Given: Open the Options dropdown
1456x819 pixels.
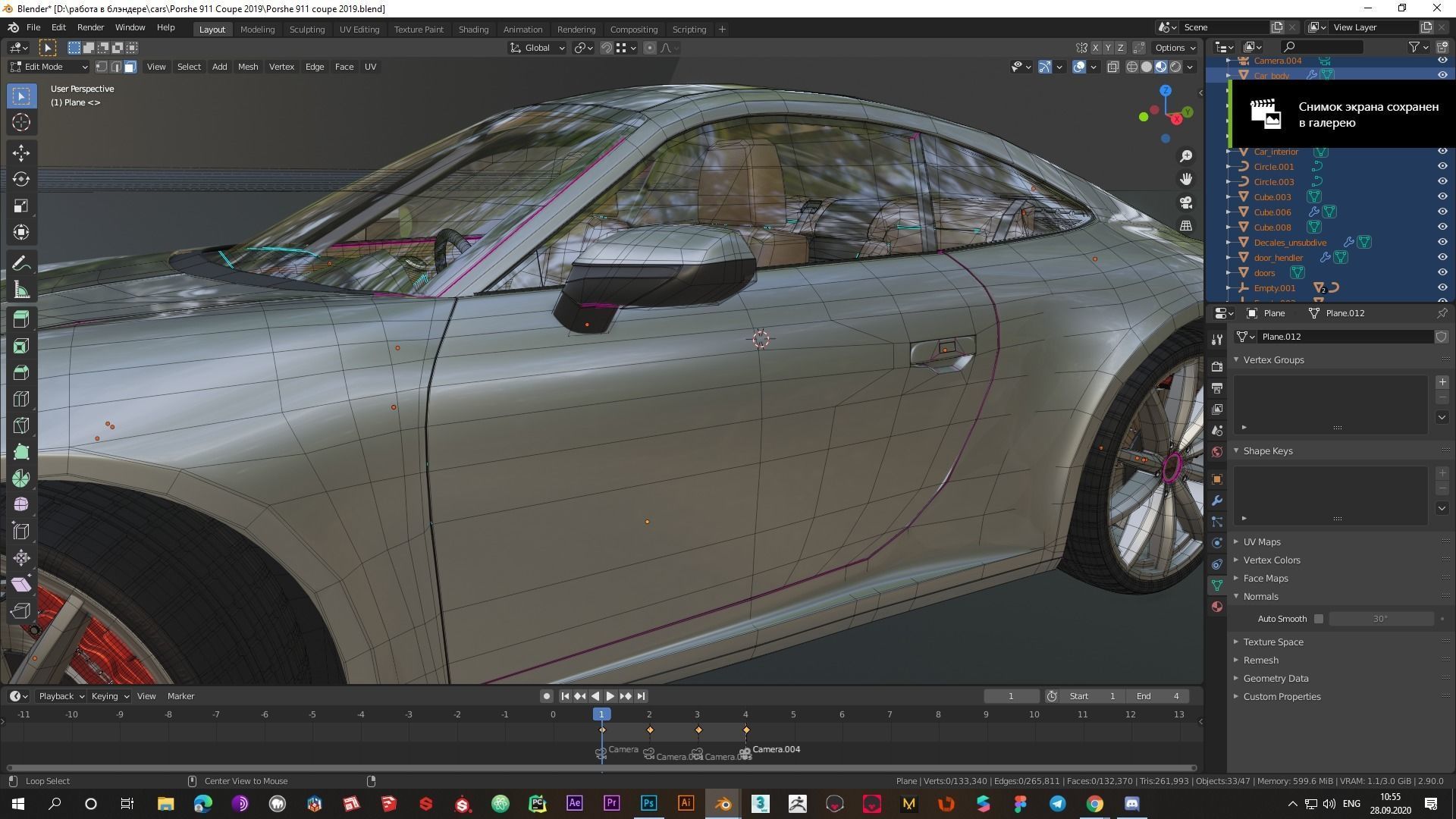Looking at the screenshot, I should point(1175,48).
